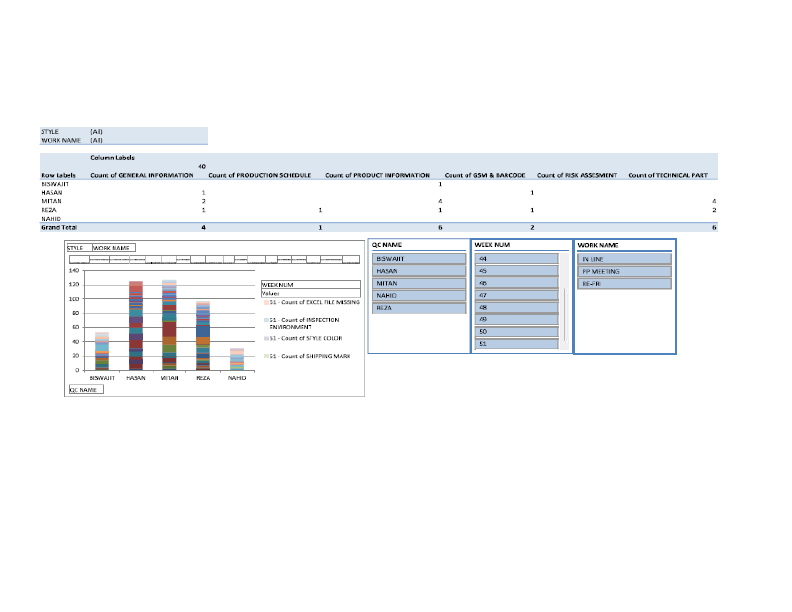Click 140 on the chart value axis
The image size is (792, 612).
click(x=74, y=271)
